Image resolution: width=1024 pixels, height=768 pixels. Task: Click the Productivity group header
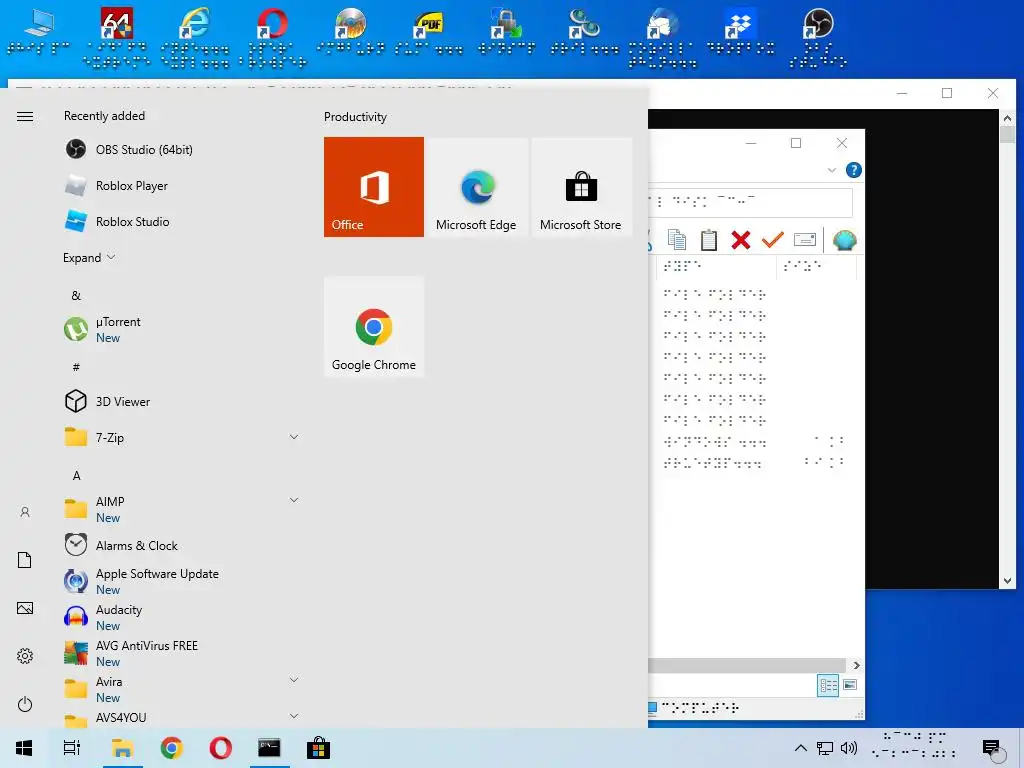(x=355, y=117)
